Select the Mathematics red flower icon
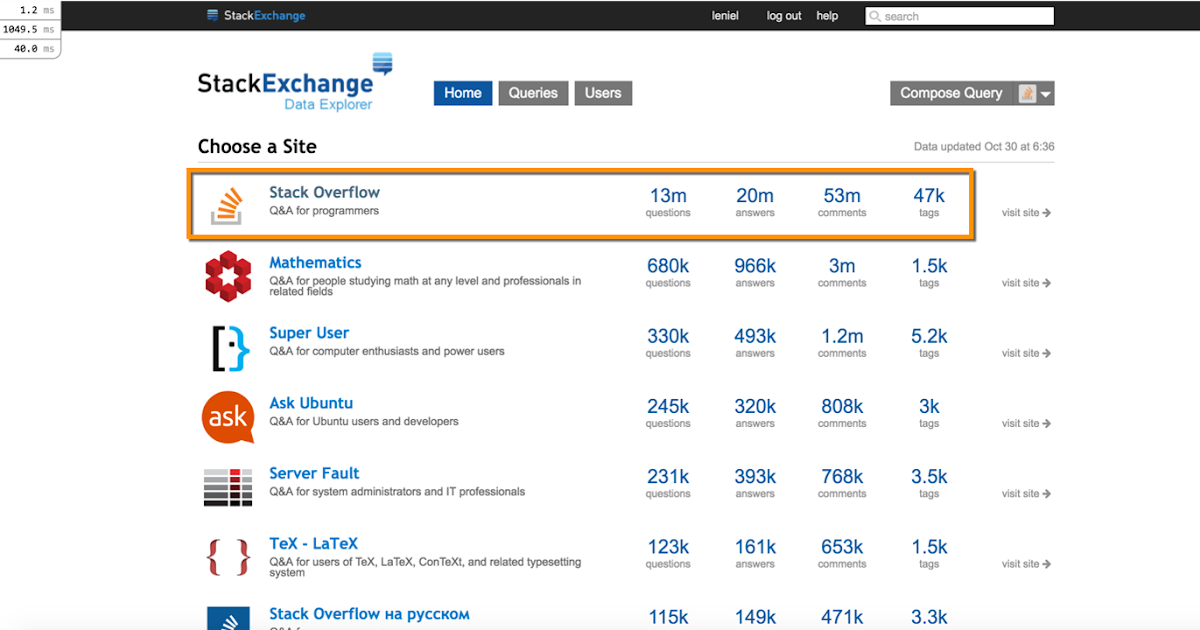Image resolution: width=1200 pixels, height=630 pixels. (x=230, y=277)
